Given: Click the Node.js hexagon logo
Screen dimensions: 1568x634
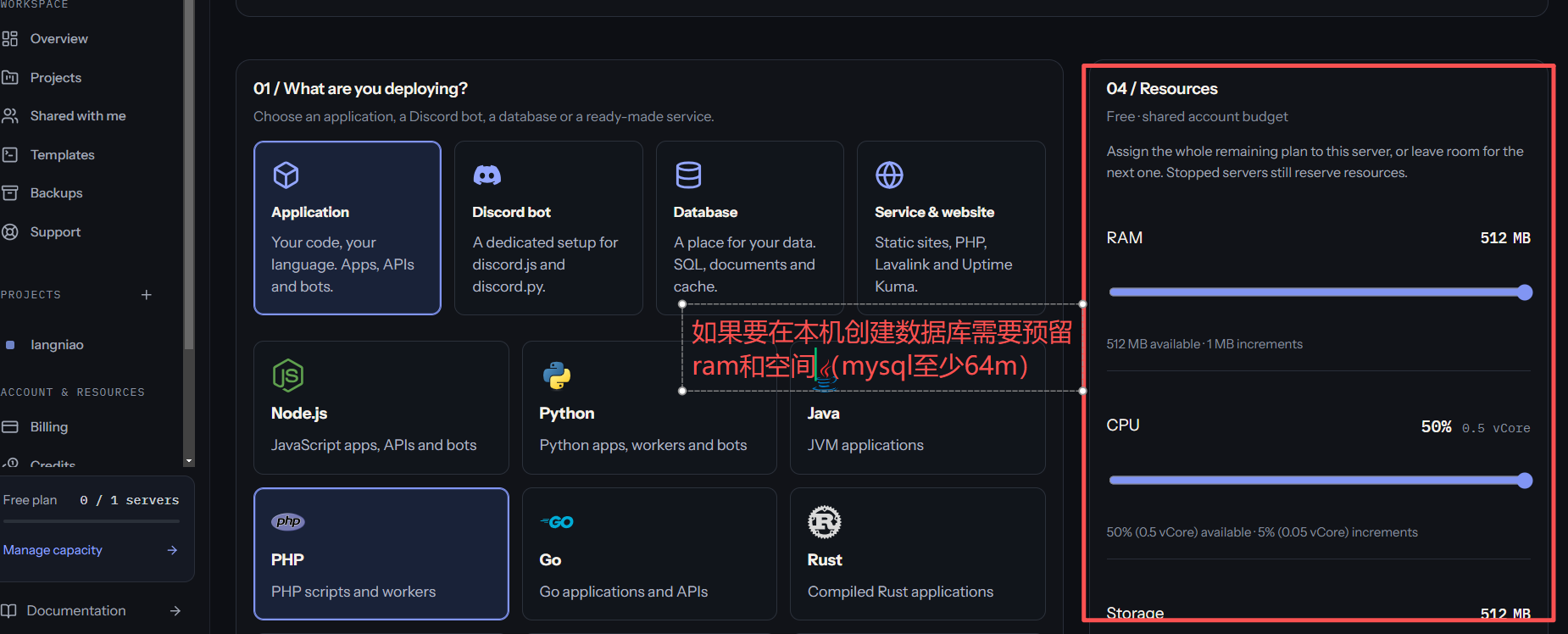Looking at the screenshot, I should pyautogui.click(x=288, y=375).
